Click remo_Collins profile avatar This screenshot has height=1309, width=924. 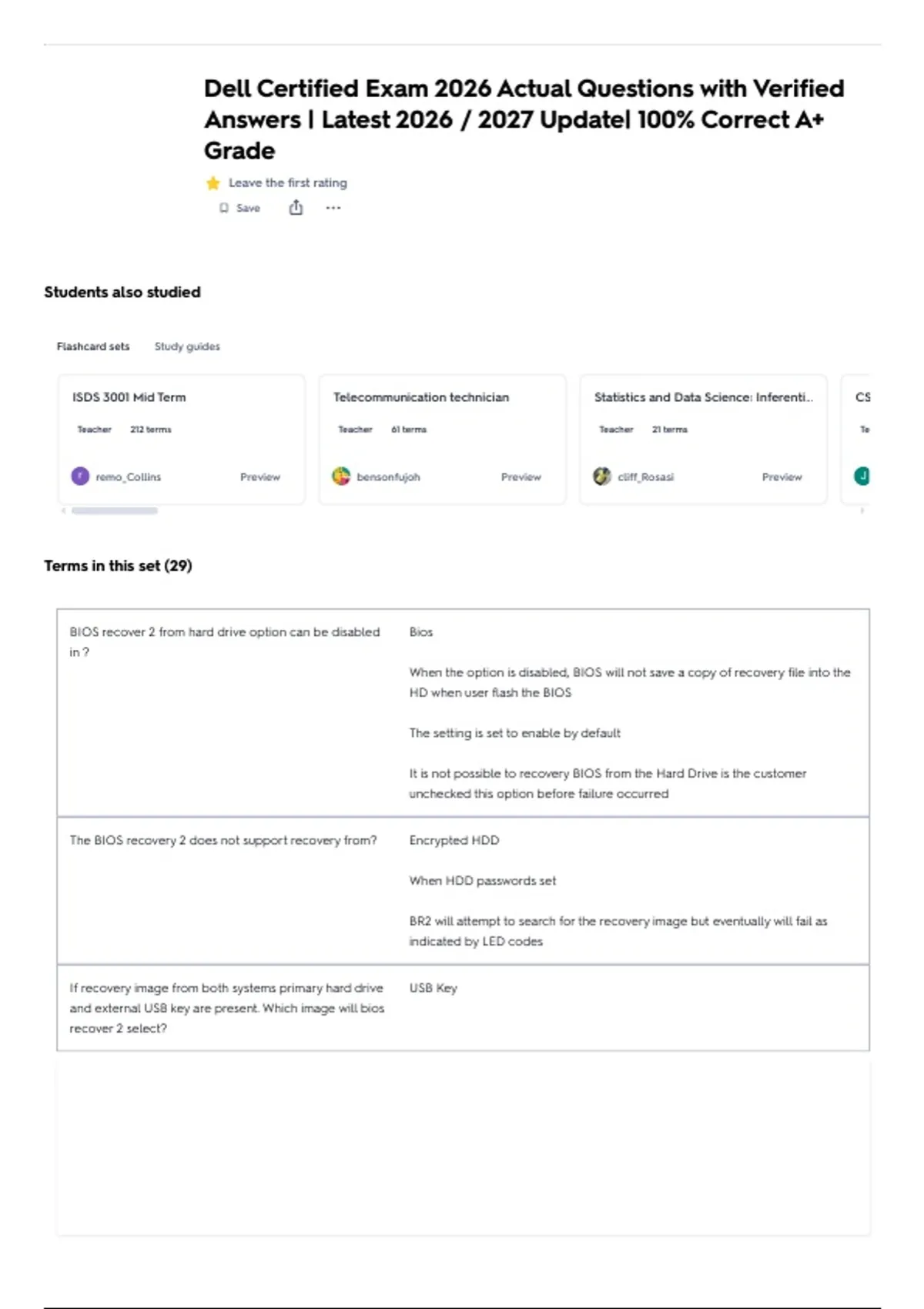pyautogui.click(x=80, y=477)
